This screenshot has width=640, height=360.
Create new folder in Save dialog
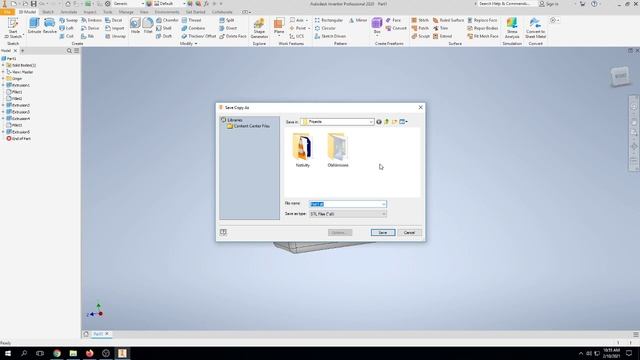point(394,122)
